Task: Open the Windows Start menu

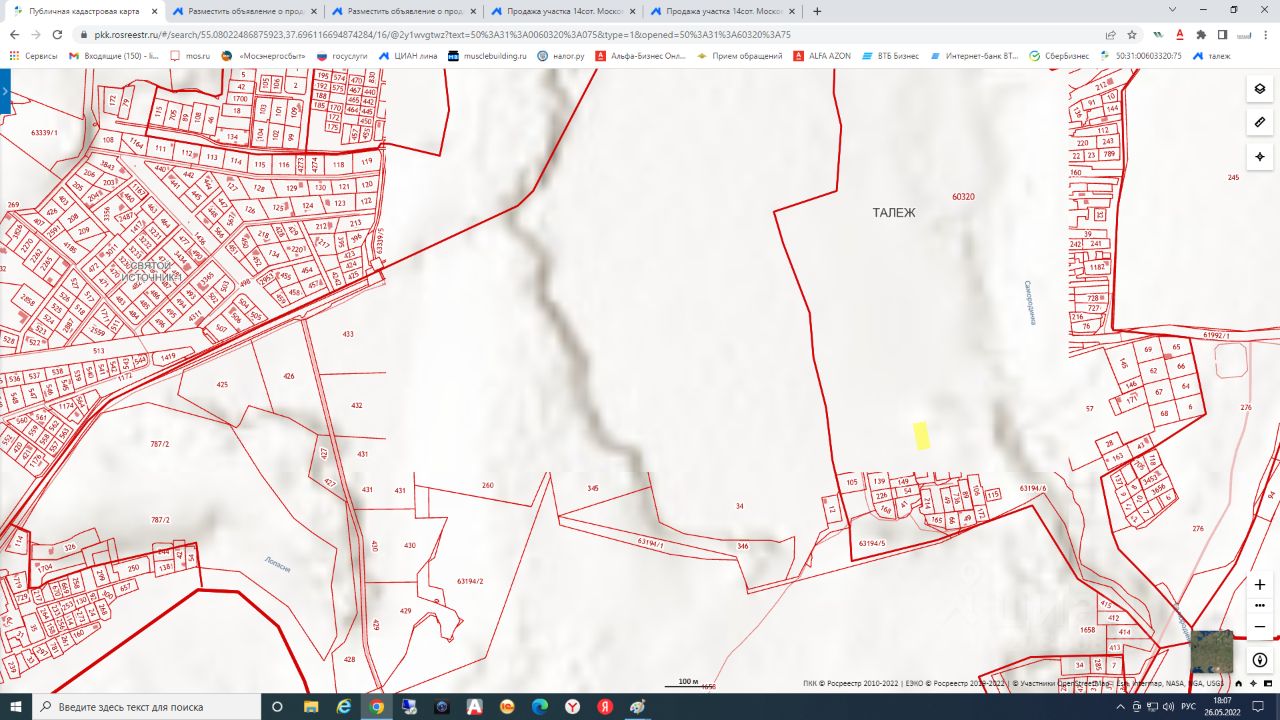Action: (16, 706)
